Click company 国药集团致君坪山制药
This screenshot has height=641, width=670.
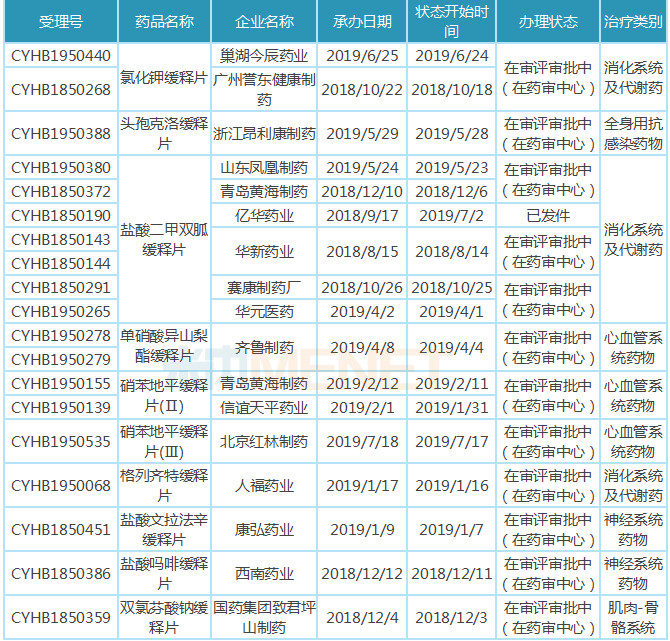(x=264, y=617)
